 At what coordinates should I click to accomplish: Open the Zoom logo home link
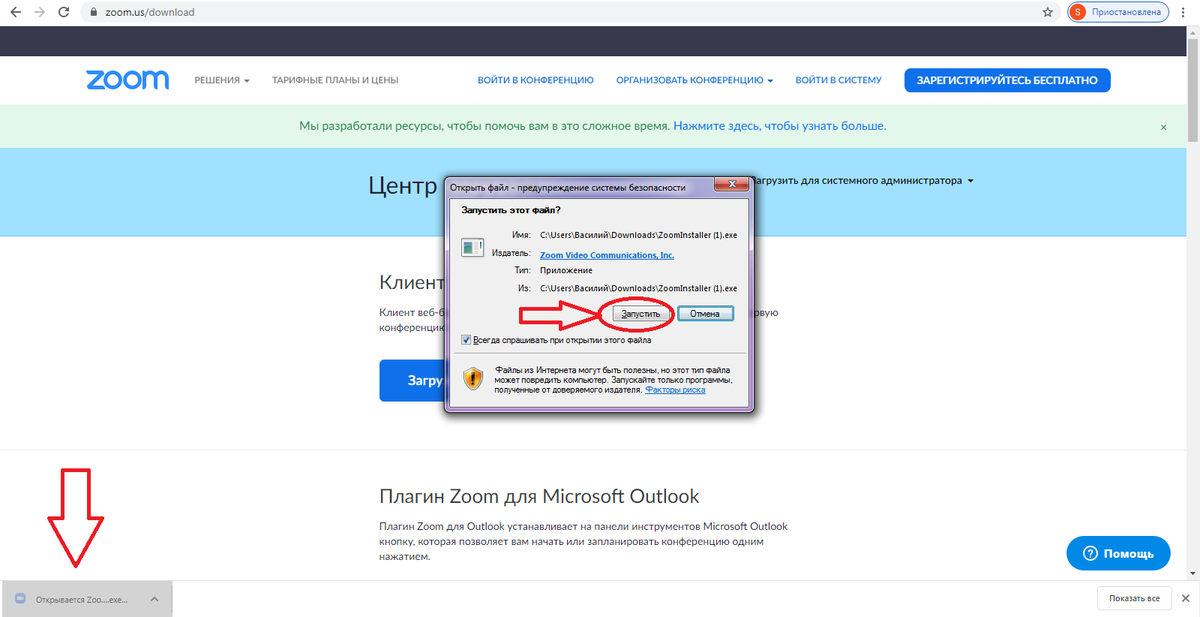click(127, 80)
